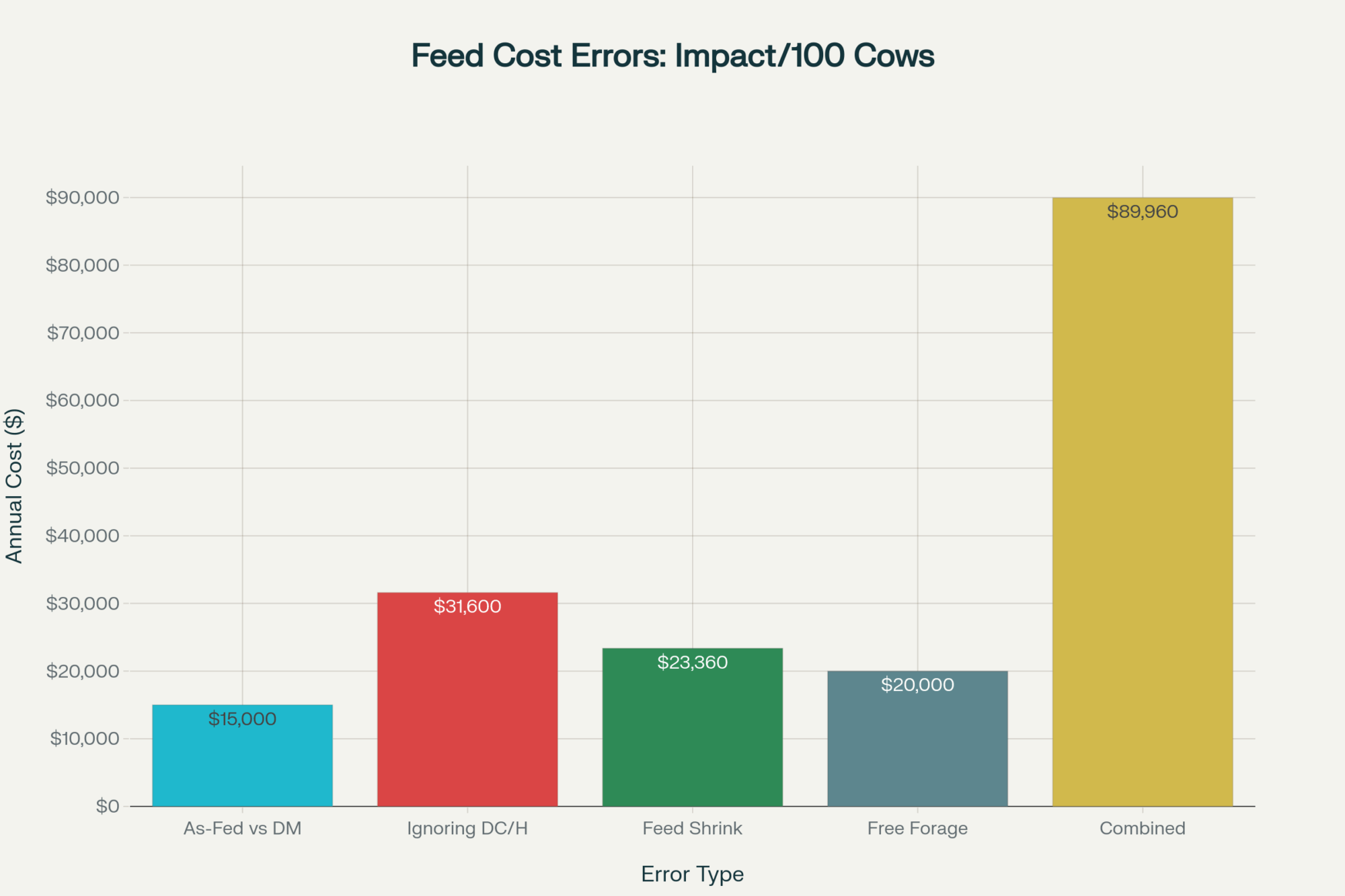Select the Combined category label
Screen dimensions: 1345x896
[x=1142, y=828]
